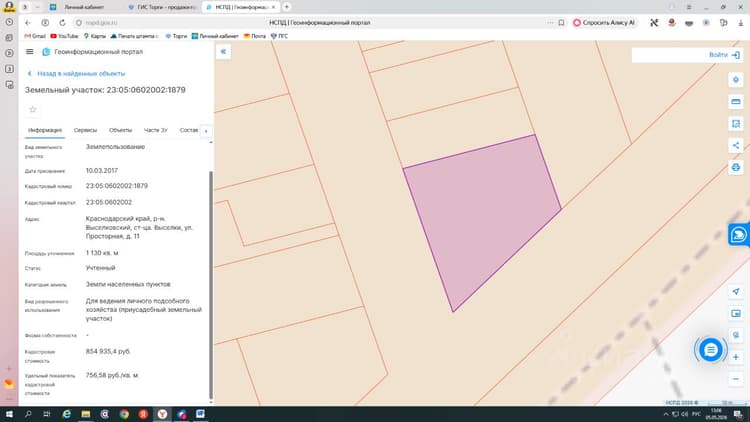Switch to the Состав tab
The width and height of the screenshot is (750, 422).
[188, 130]
